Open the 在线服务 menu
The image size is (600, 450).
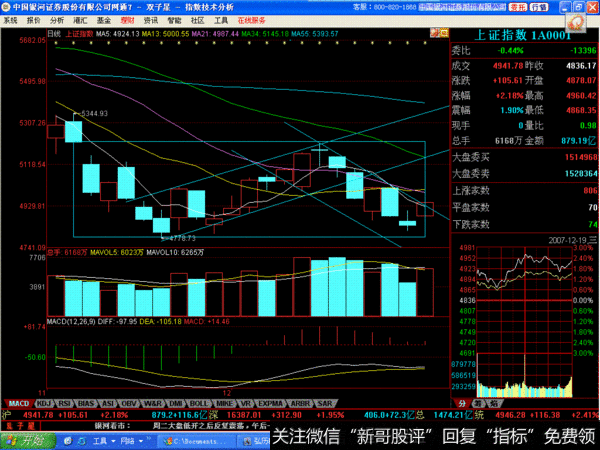[x=251, y=20]
